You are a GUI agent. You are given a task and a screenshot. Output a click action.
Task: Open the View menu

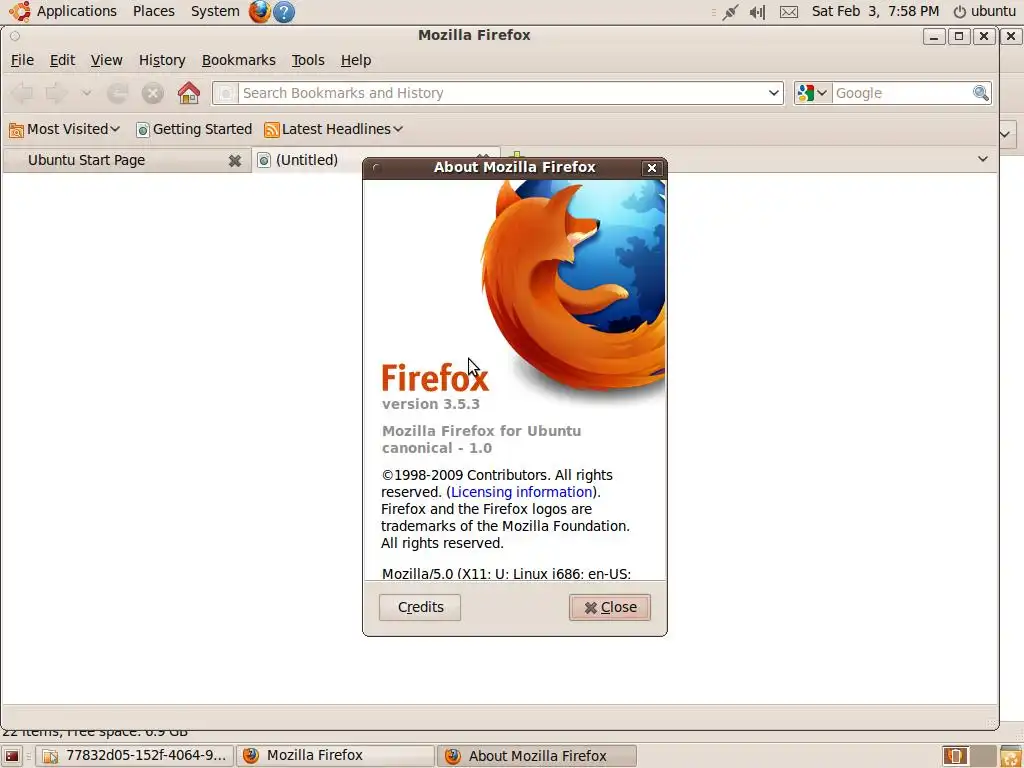click(x=106, y=60)
